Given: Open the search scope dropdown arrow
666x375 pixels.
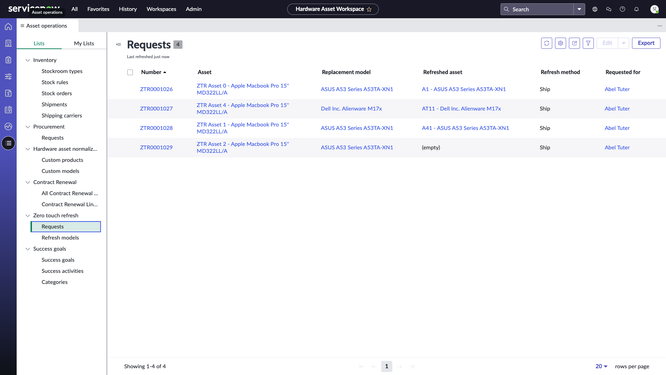Looking at the screenshot, I should coord(579,9).
